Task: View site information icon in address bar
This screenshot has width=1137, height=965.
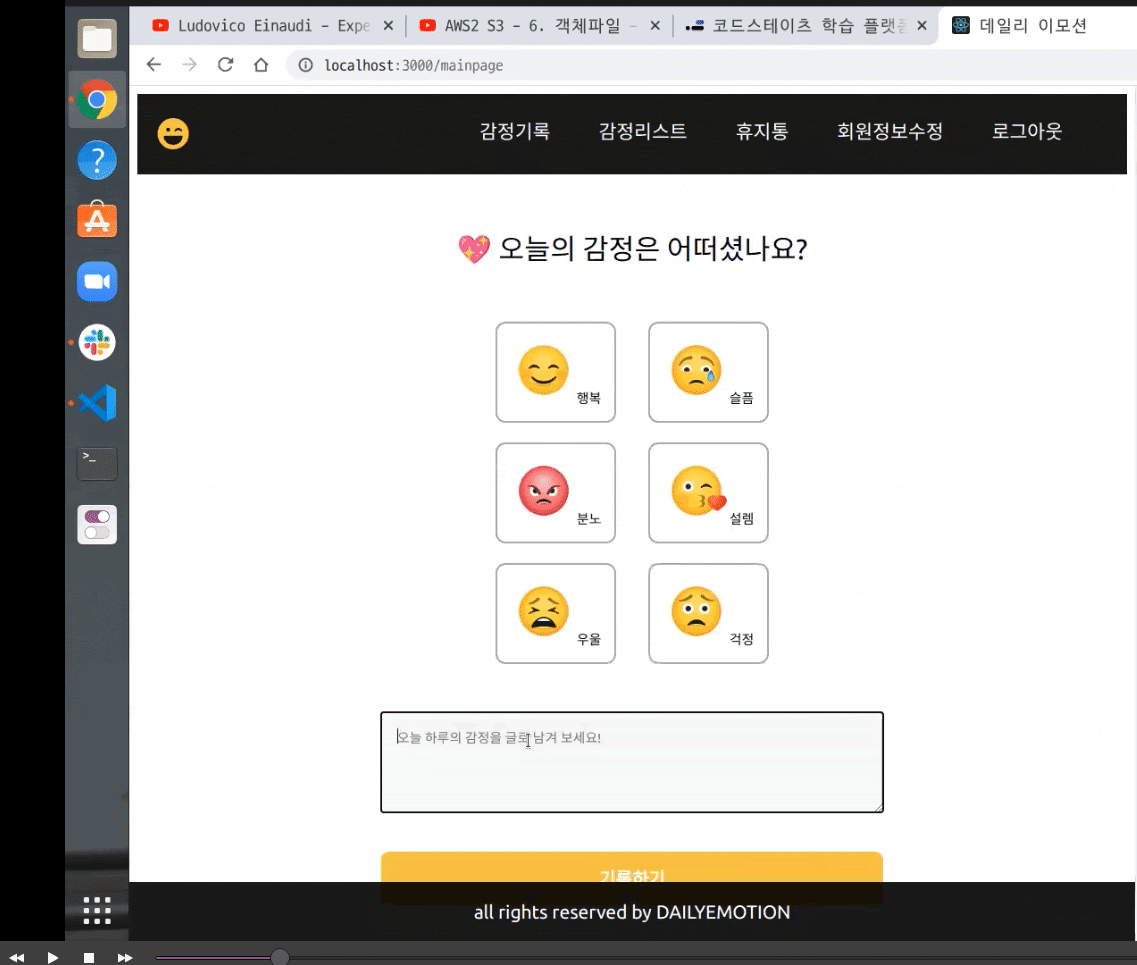Action: tap(306, 65)
